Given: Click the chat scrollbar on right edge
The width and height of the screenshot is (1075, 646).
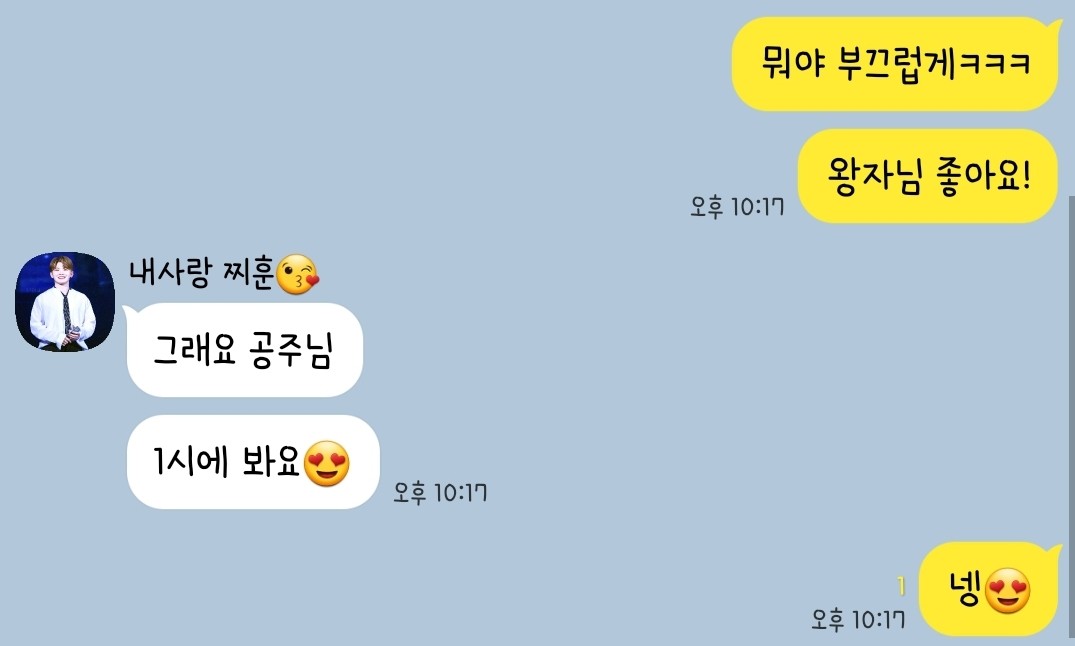Looking at the screenshot, I should (x=1071, y=420).
